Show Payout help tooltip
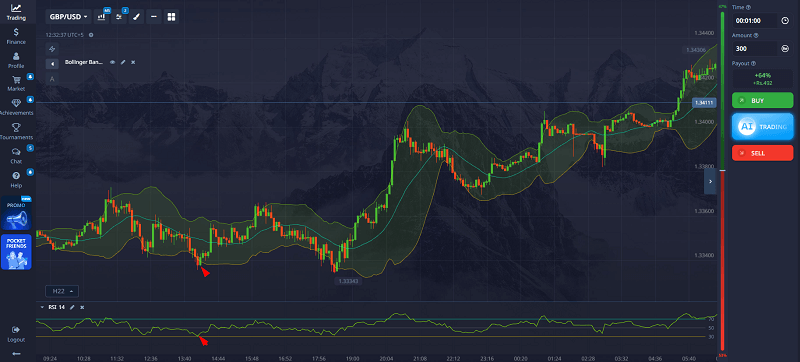Image resolution: width=800 pixels, height=362 pixels. (x=754, y=63)
